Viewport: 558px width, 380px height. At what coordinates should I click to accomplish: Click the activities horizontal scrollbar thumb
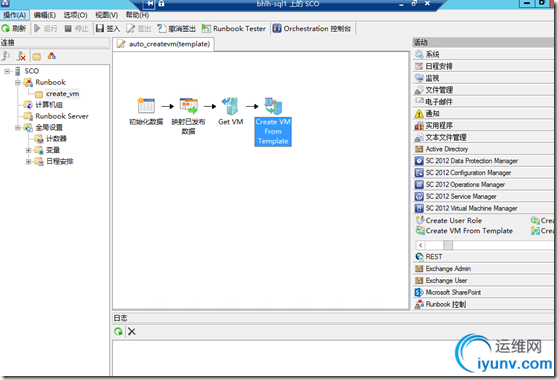(x=448, y=245)
